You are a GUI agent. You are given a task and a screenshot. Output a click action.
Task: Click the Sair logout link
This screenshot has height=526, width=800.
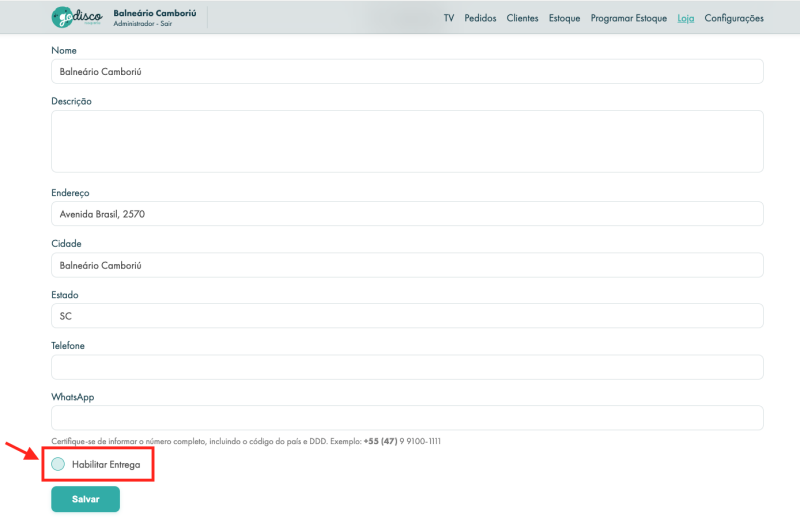(x=166, y=24)
